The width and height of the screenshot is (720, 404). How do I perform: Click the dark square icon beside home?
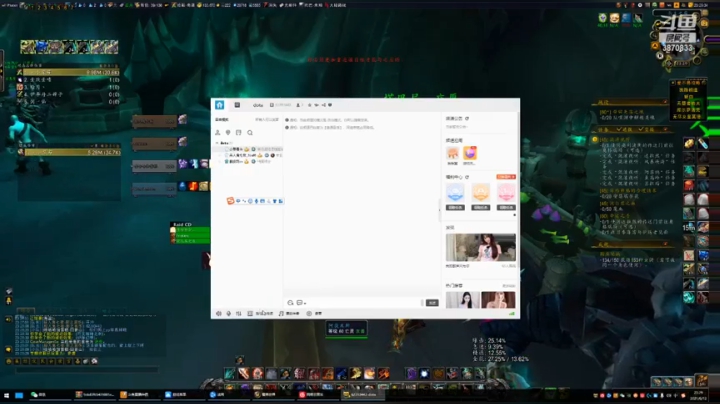(237, 105)
